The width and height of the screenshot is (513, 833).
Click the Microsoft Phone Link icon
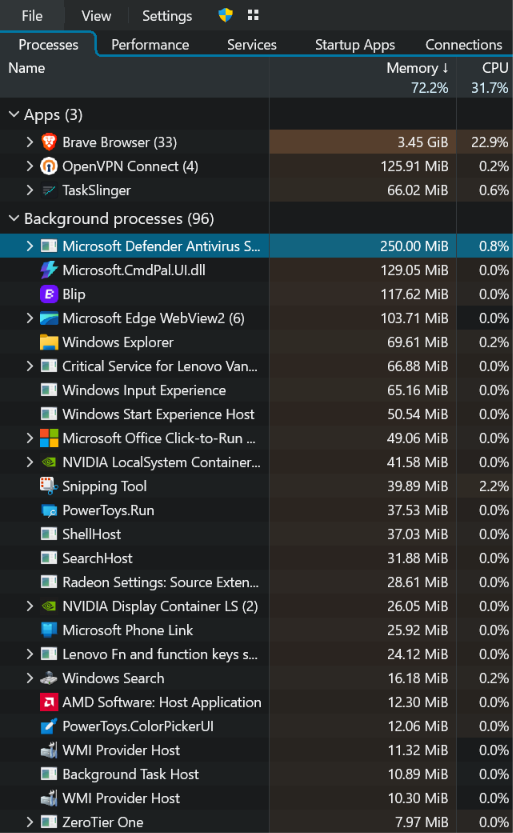(x=49, y=630)
